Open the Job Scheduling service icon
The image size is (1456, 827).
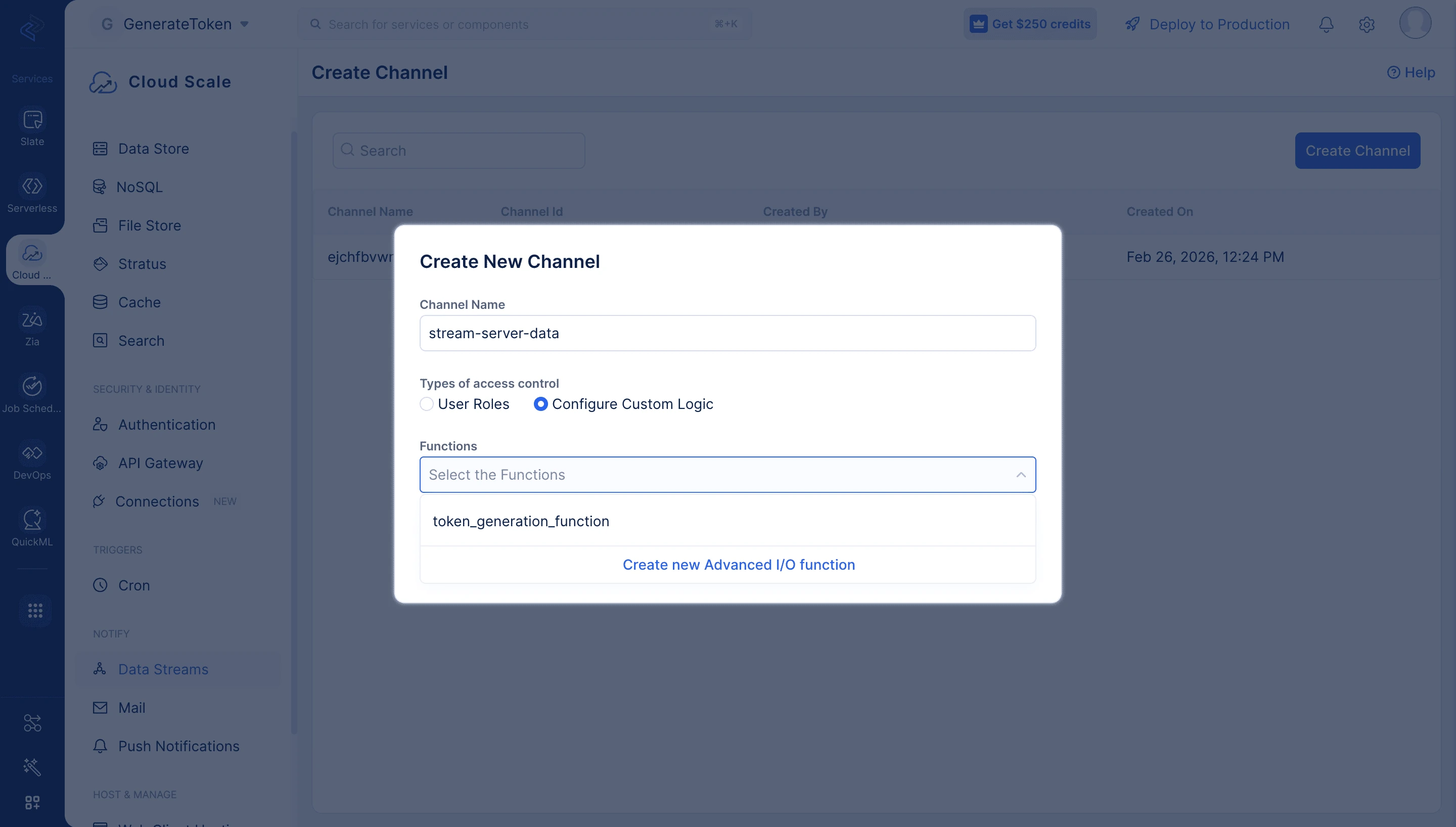point(32,386)
